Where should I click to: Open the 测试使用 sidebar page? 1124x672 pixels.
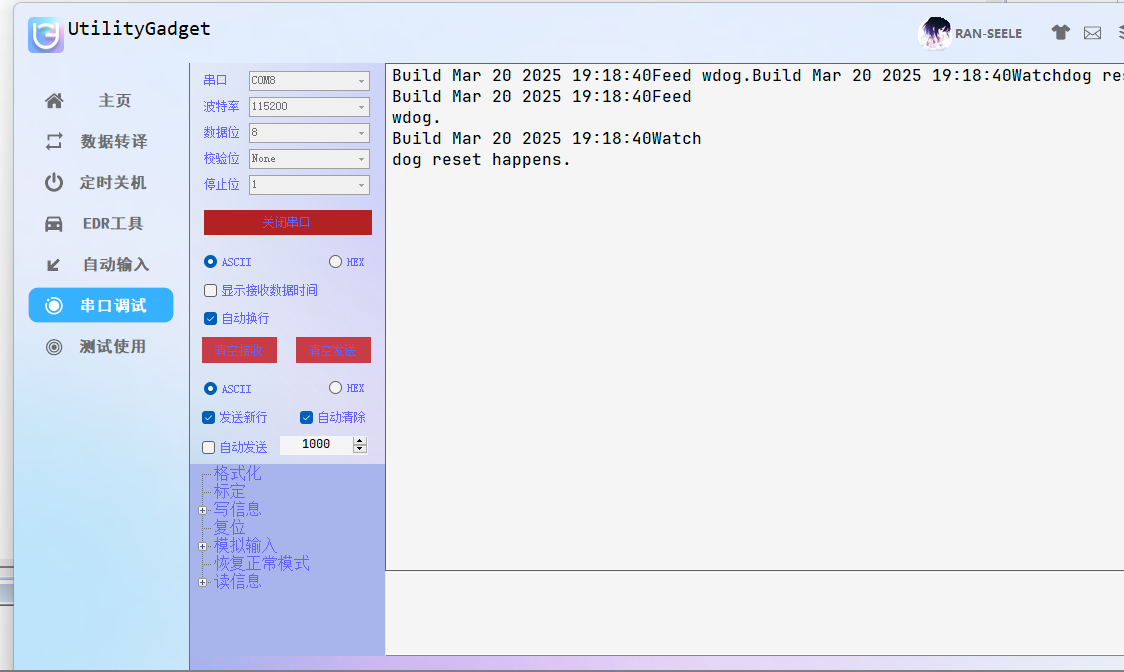pyautogui.click(x=100, y=346)
